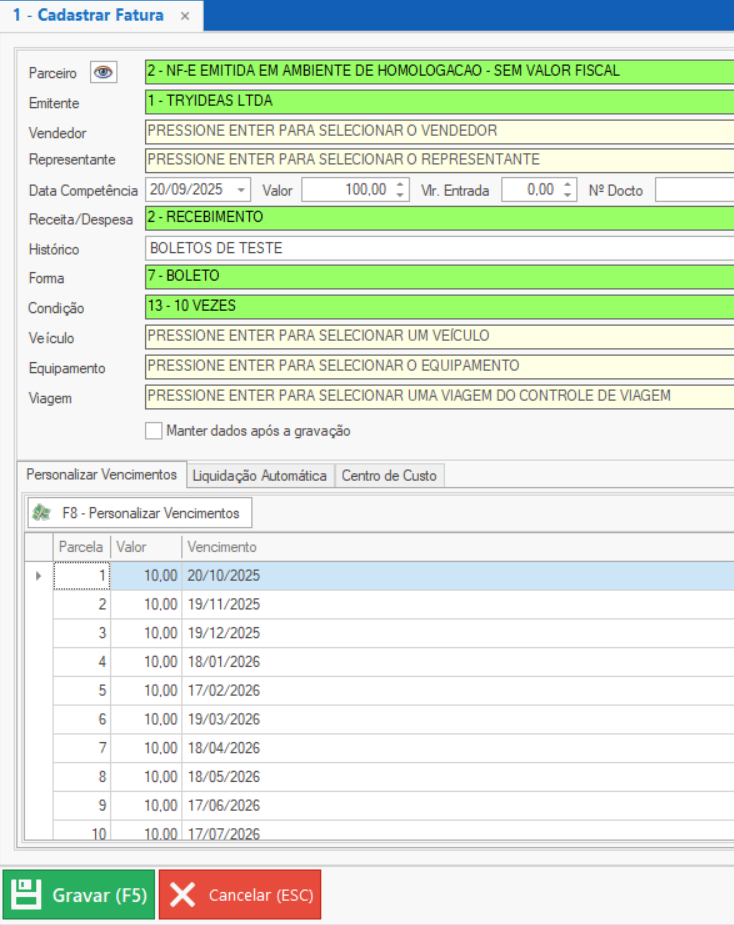Enable Manter dados após a gravação checkbox

154,431
